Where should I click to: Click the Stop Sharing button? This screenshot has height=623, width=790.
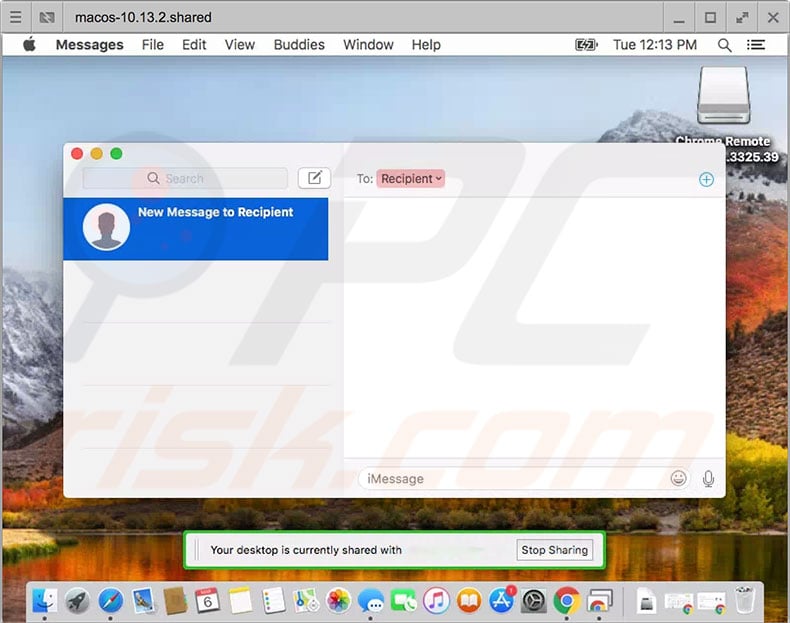click(x=554, y=550)
